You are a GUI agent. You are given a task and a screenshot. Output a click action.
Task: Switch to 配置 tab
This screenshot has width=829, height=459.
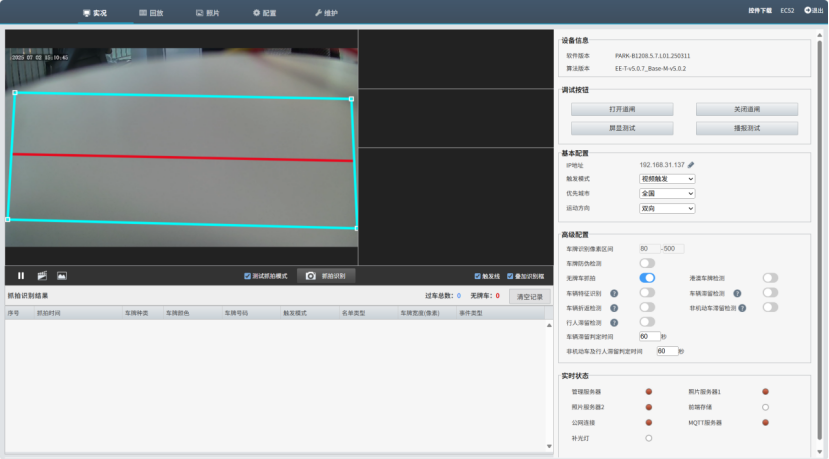(264, 13)
